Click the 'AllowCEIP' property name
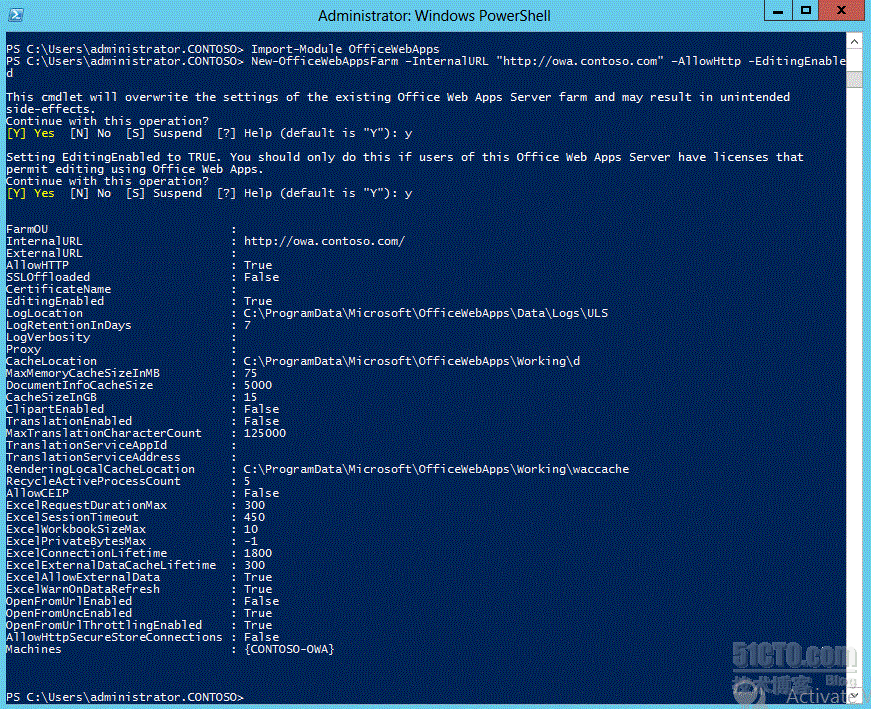This screenshot has height=709, width=871. 37,493
